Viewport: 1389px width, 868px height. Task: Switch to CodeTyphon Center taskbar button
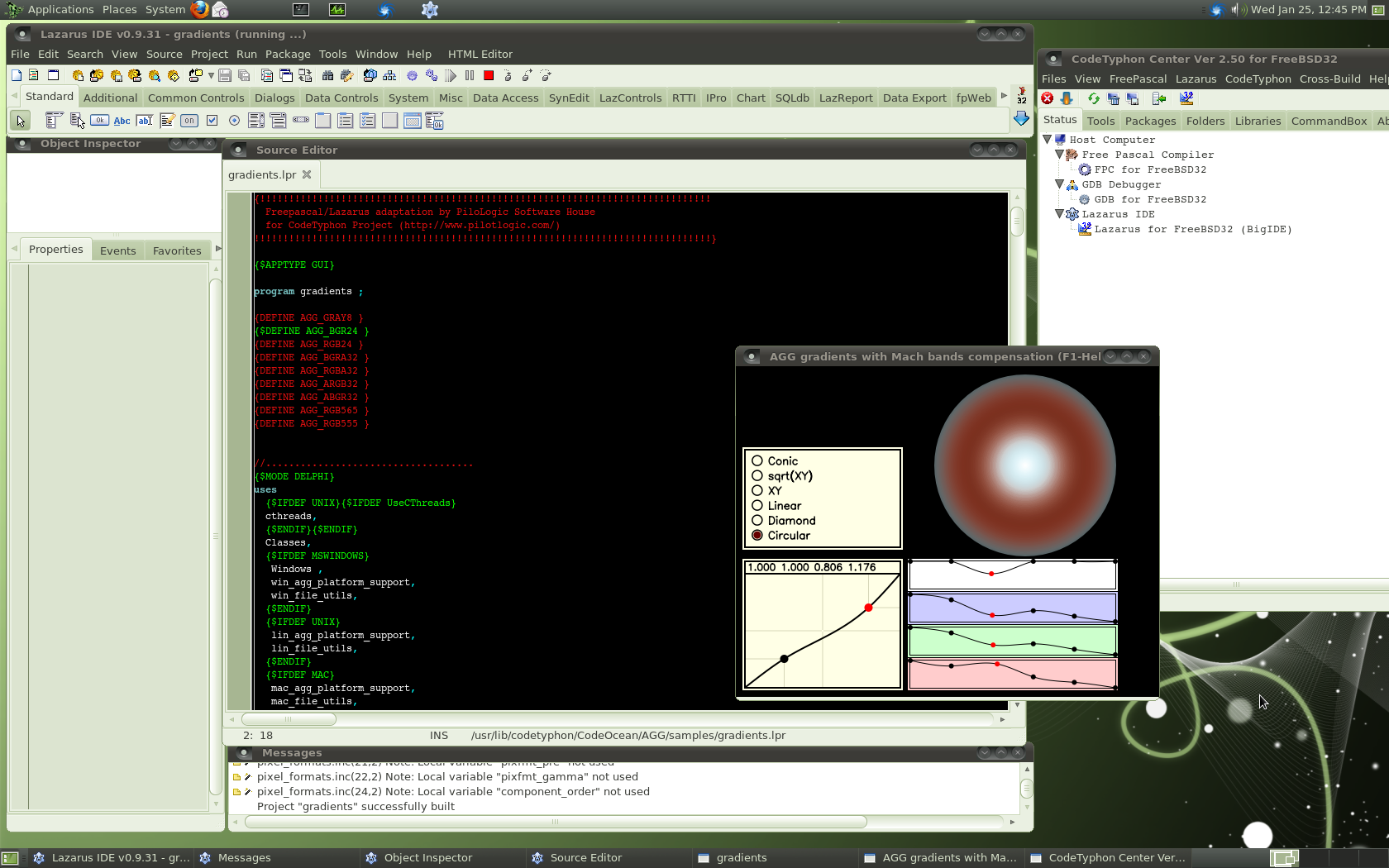click(x=1108, y=857)
